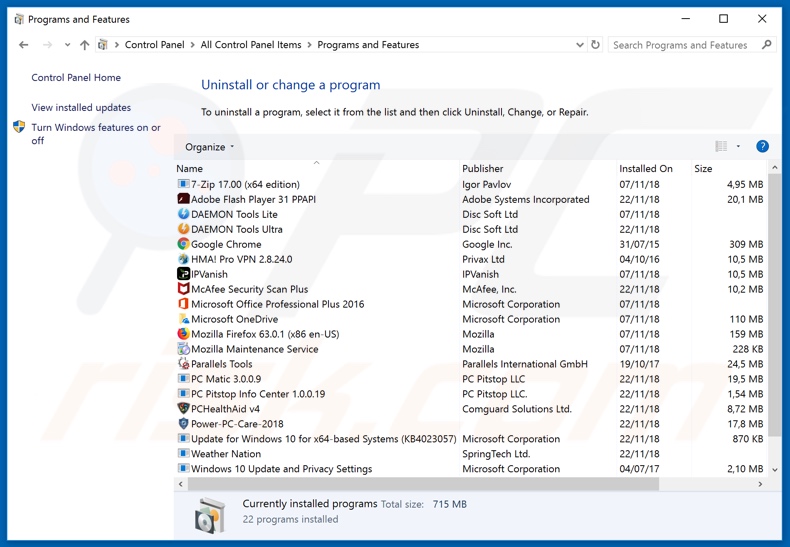Click the Google Chrome icon

coord(183,244)
